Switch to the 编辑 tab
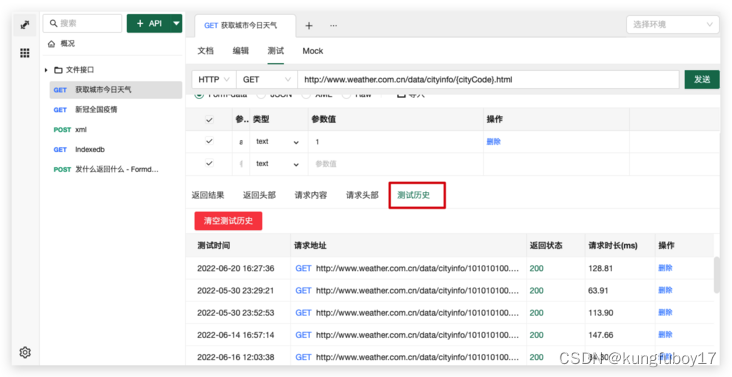The image size is (732, 377). pos(240,51)
